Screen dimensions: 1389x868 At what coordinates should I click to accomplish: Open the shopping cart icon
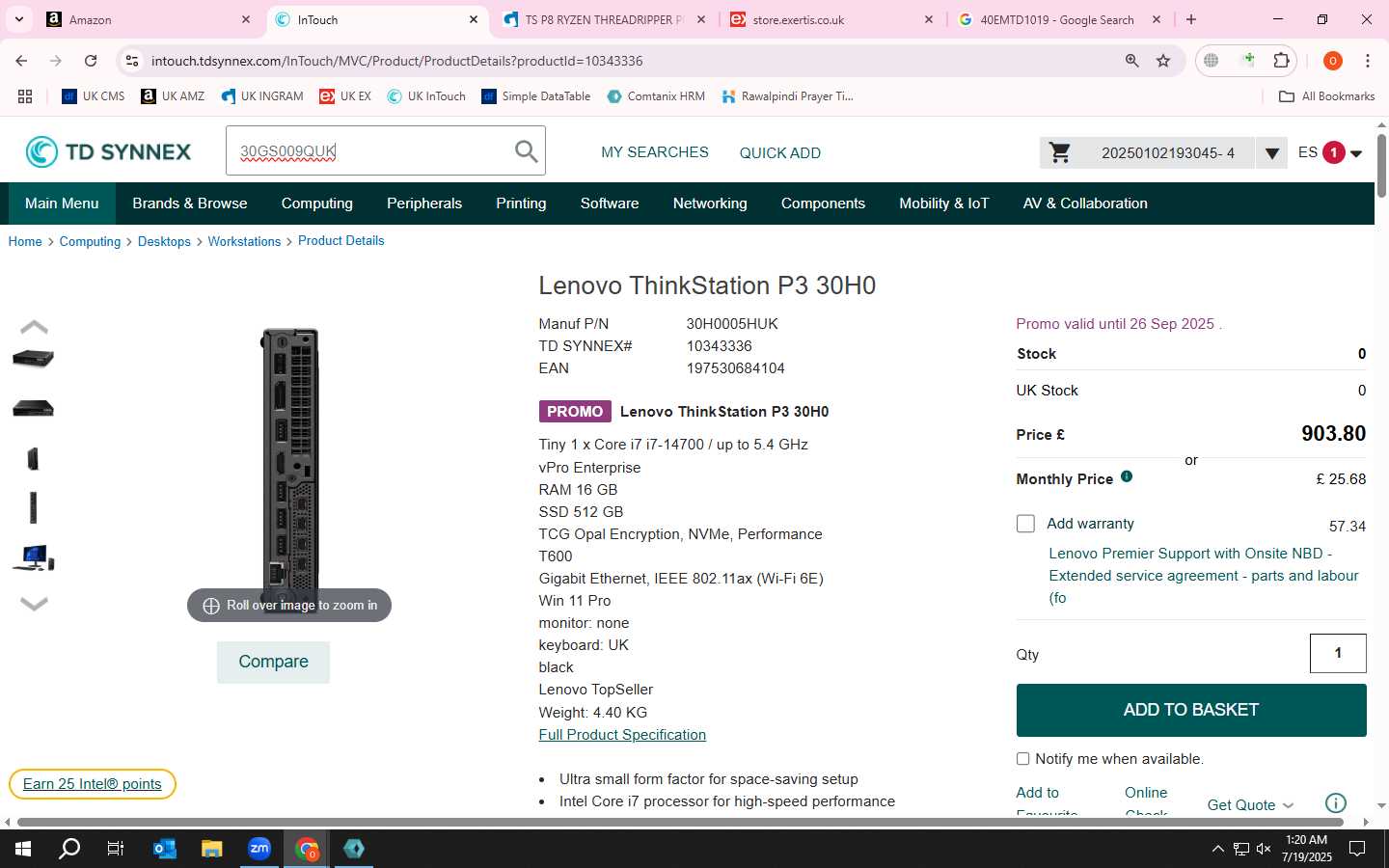tap(1060, 152)
